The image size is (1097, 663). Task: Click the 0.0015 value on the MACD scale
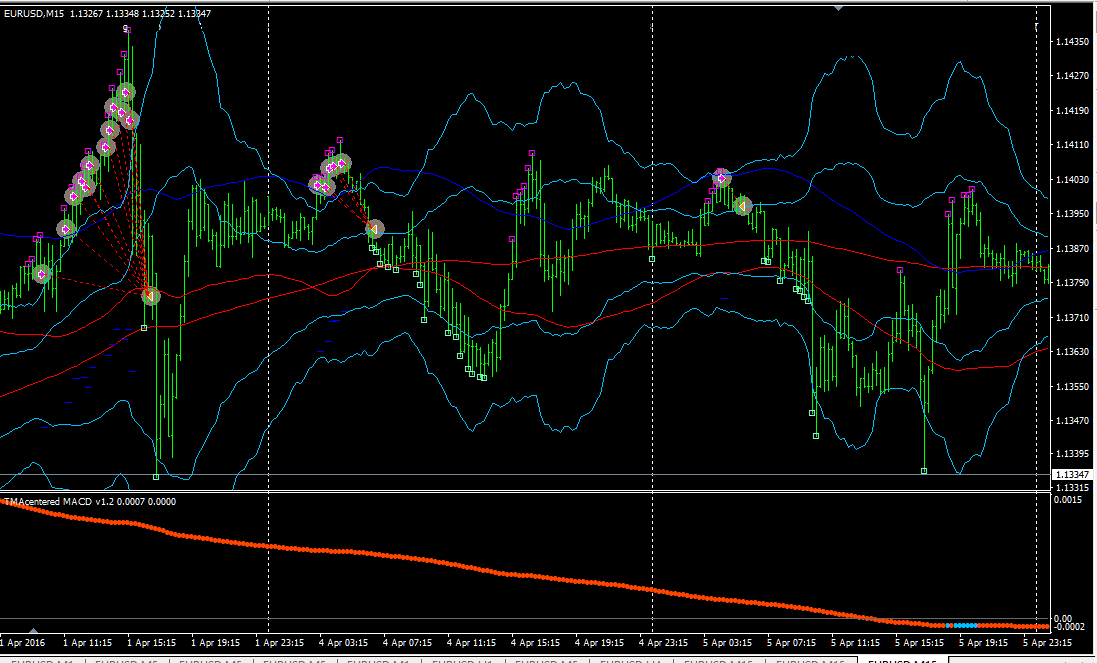1068,500
